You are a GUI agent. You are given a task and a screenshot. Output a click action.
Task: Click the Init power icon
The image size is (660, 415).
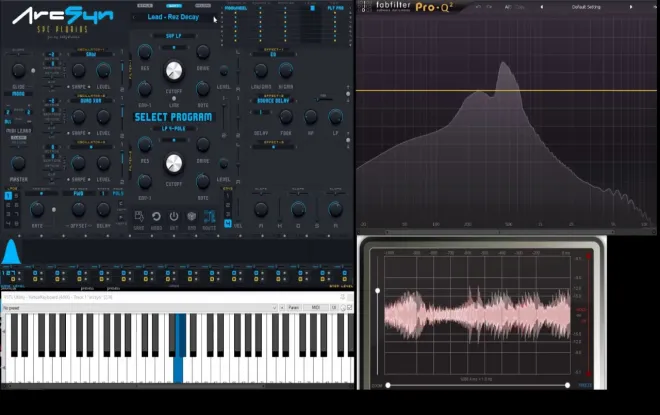click(x=174, y=216)
